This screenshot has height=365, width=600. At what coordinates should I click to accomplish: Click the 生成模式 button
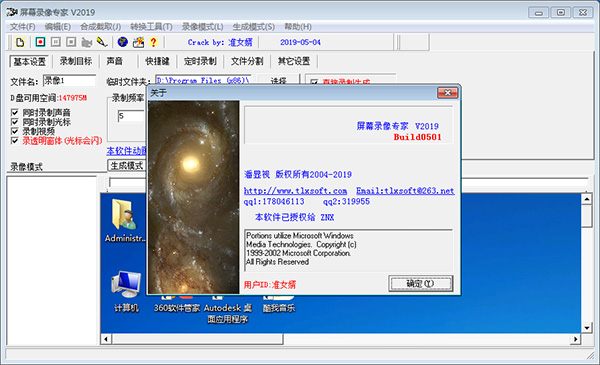click(x=127, y=166)
